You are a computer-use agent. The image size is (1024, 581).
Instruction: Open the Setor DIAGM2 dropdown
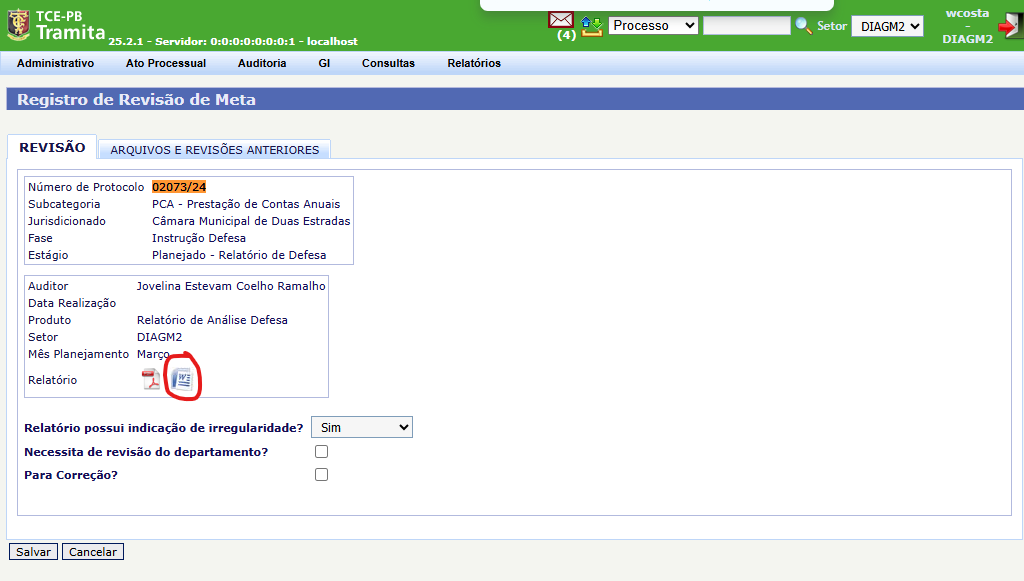[888, 26]
